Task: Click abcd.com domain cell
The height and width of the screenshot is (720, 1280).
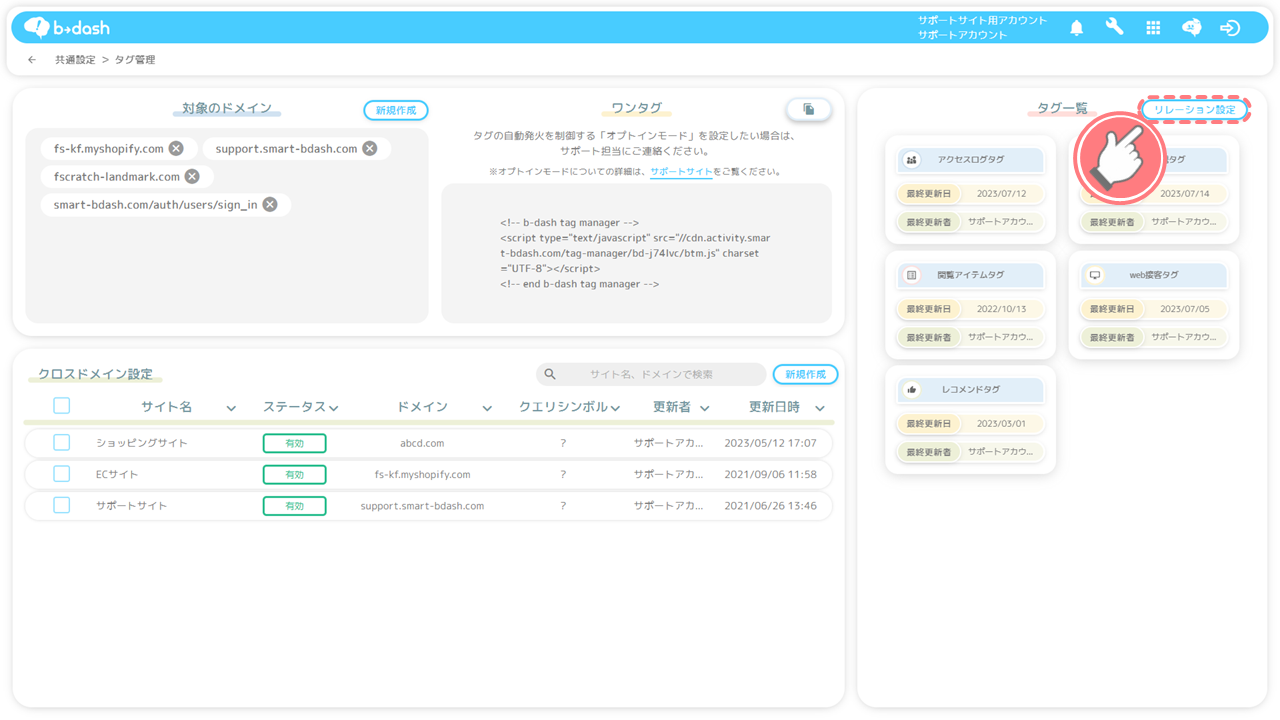Action: (x=422, y=443)
